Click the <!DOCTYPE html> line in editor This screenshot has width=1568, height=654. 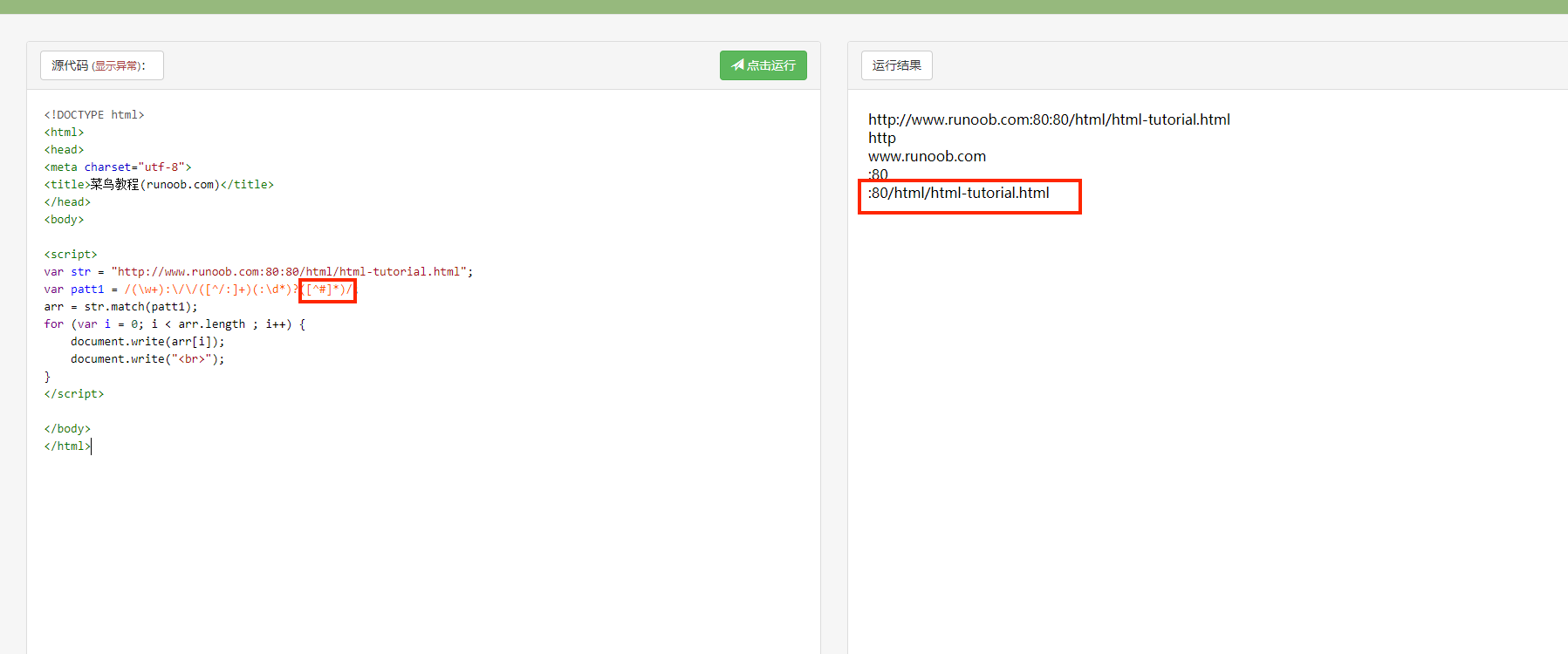[94, 115]
